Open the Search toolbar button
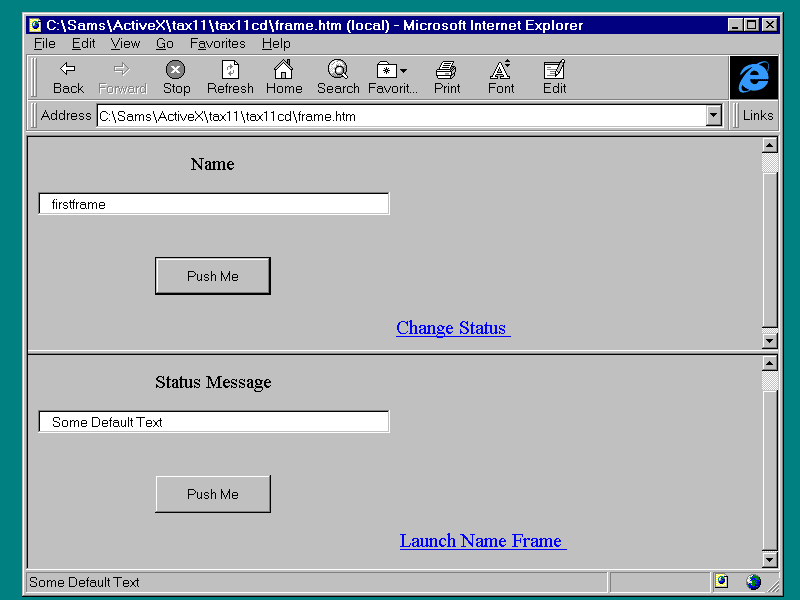This screenshot has height=600, width=800. [x=338, y=76]
